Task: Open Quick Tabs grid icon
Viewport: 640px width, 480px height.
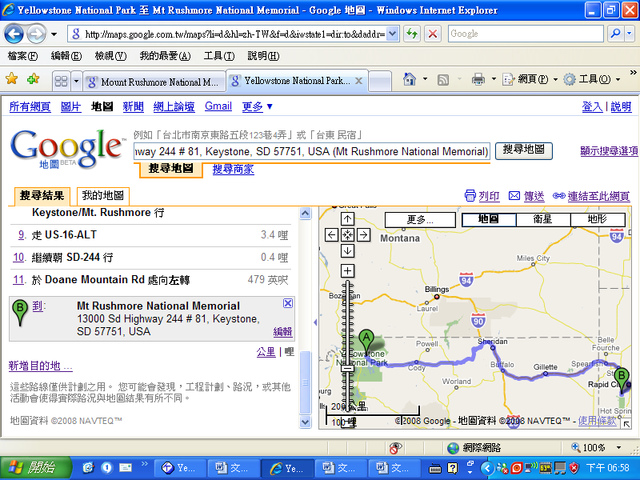Action: click(61, 81)
